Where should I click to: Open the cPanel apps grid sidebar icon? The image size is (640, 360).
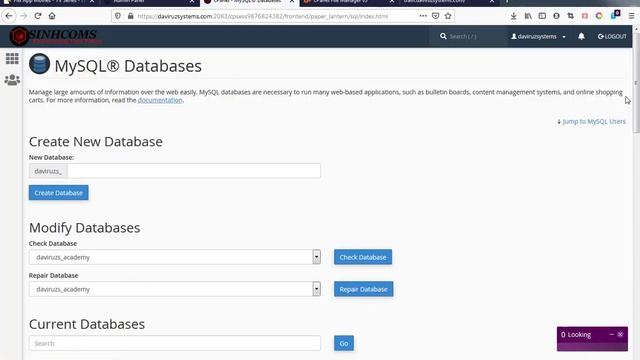point(12,59)
